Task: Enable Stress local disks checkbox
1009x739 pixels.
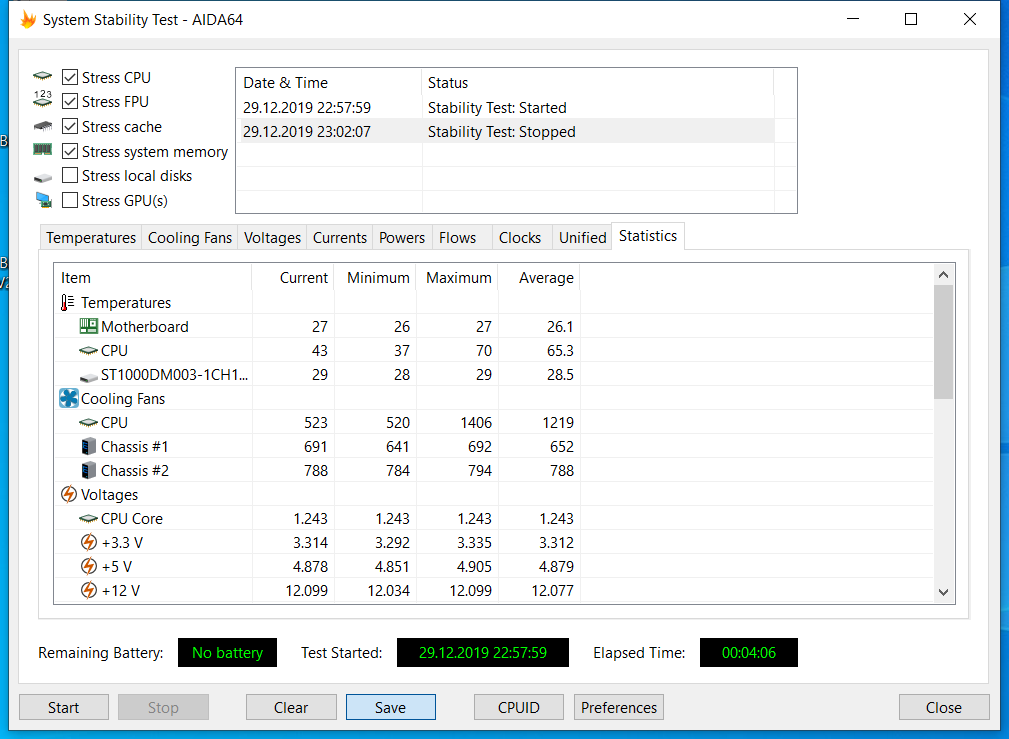Action: coord(70,176)
